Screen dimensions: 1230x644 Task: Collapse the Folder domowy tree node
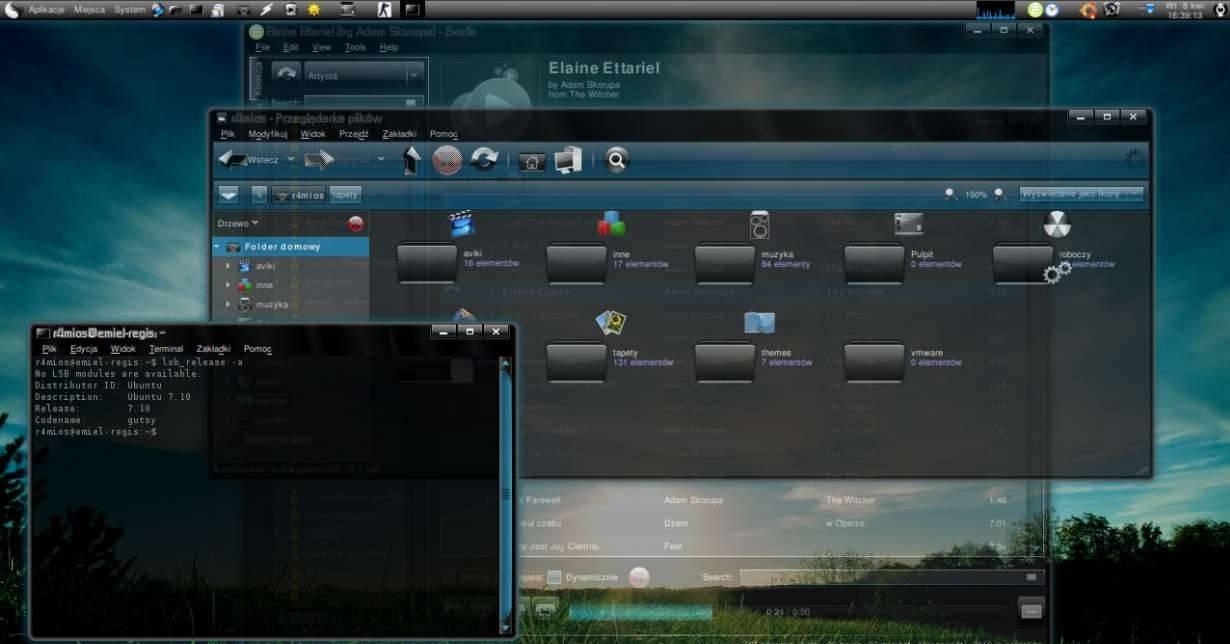click(217, 246)
